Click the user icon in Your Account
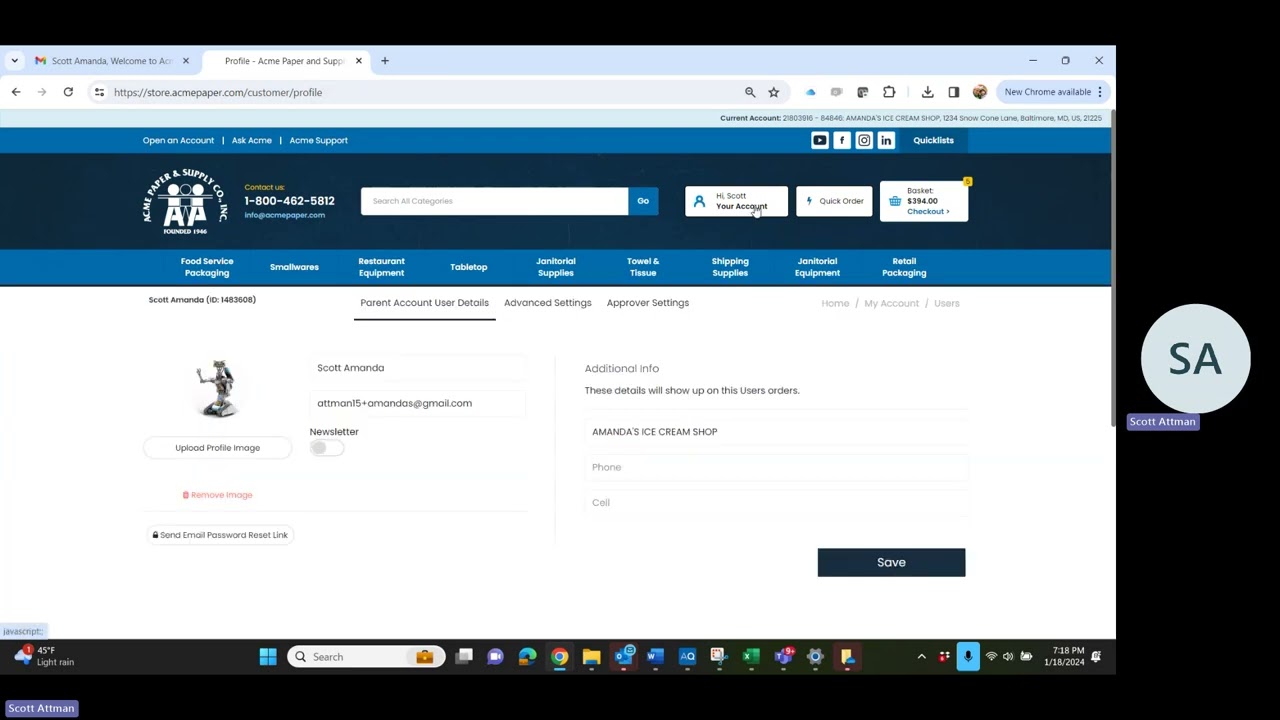The width and height of the screenshot is (1280, 720). pyautogui.click(x=699, y=201)
